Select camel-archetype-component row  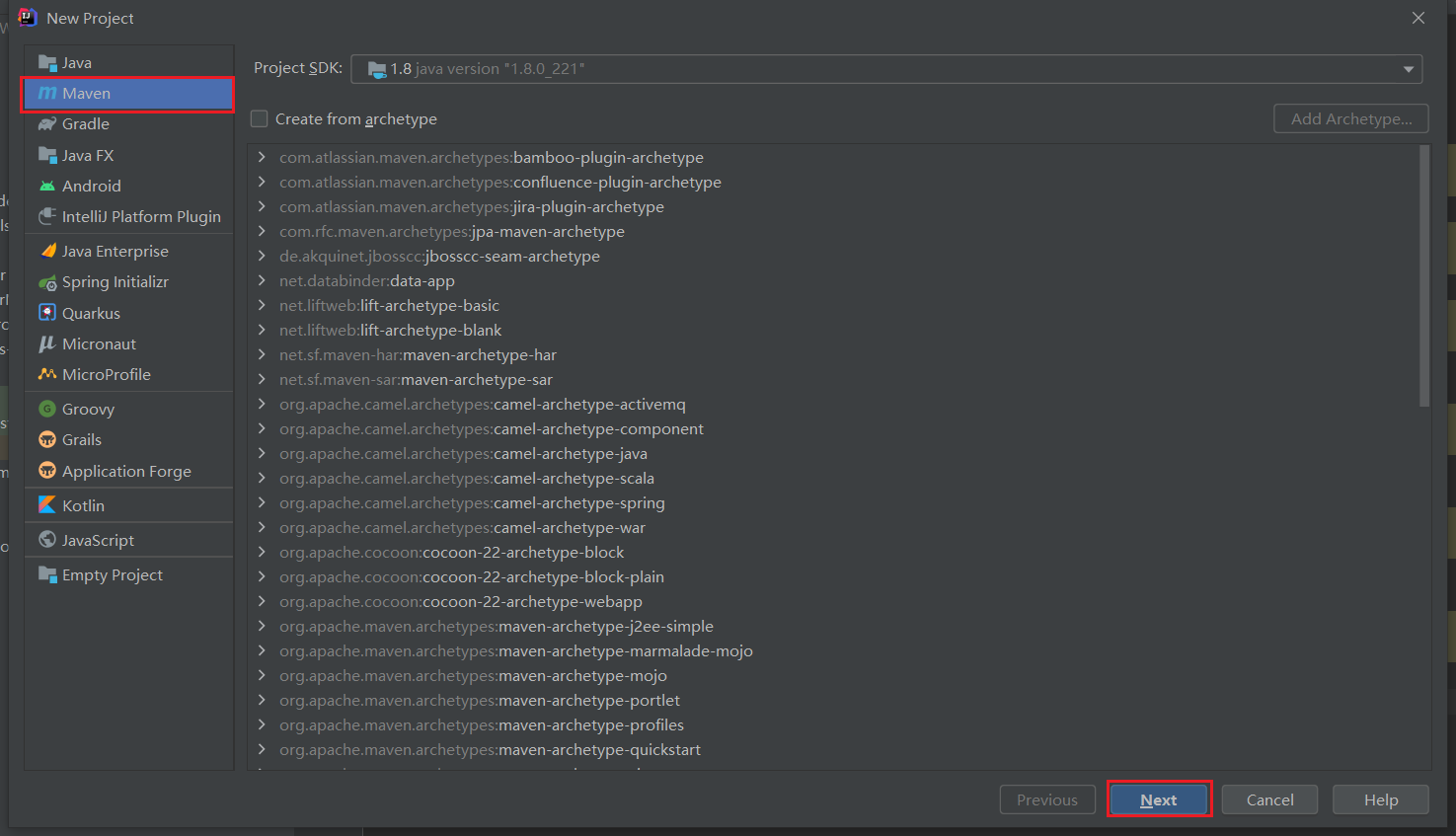(833, 428)
